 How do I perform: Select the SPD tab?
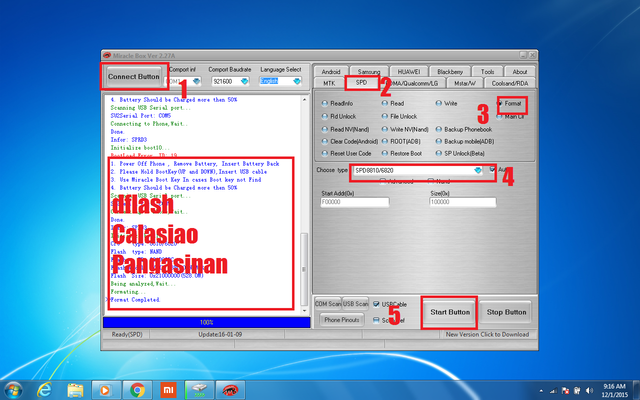coord(361,82)
